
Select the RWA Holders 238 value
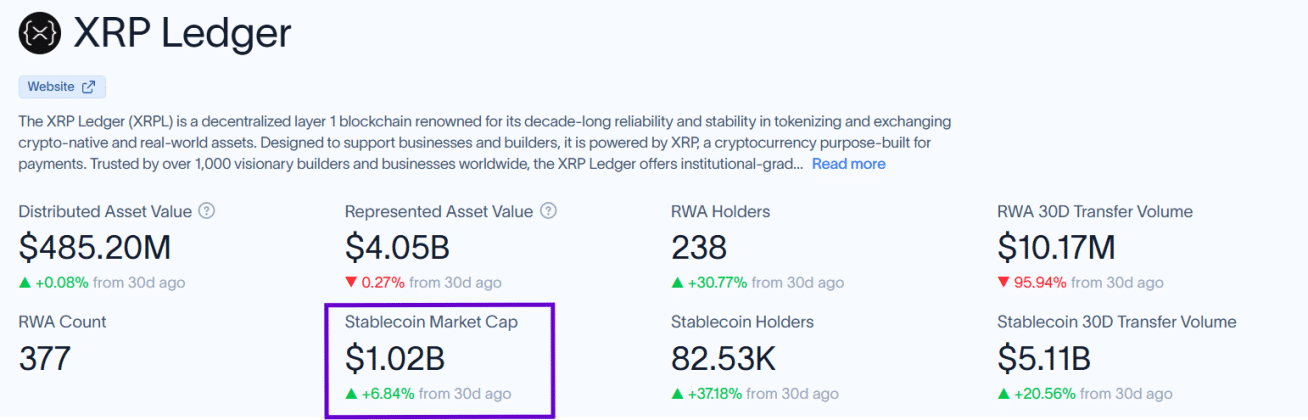pyautogui.click(x=699, y=247)
